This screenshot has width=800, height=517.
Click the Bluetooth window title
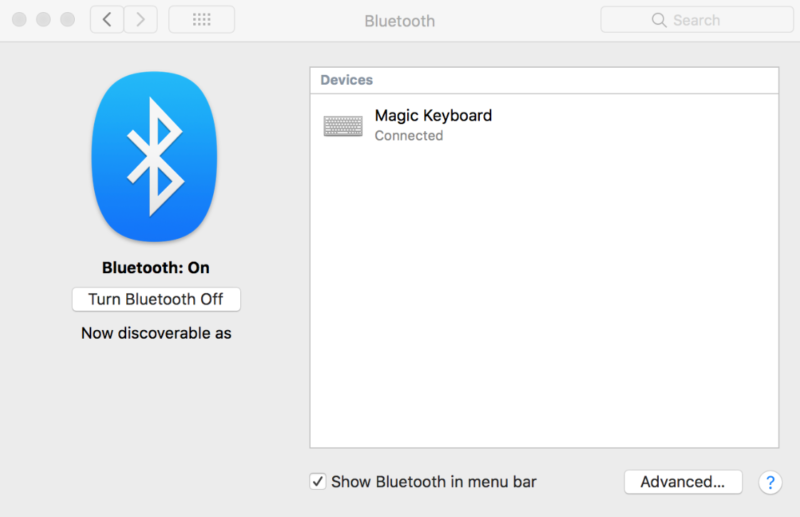pos(399,20)
